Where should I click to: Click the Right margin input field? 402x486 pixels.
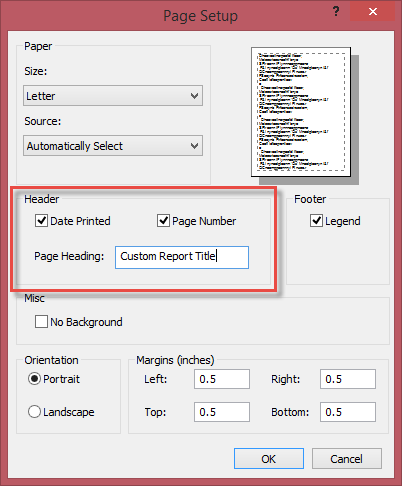pos(348,379)
